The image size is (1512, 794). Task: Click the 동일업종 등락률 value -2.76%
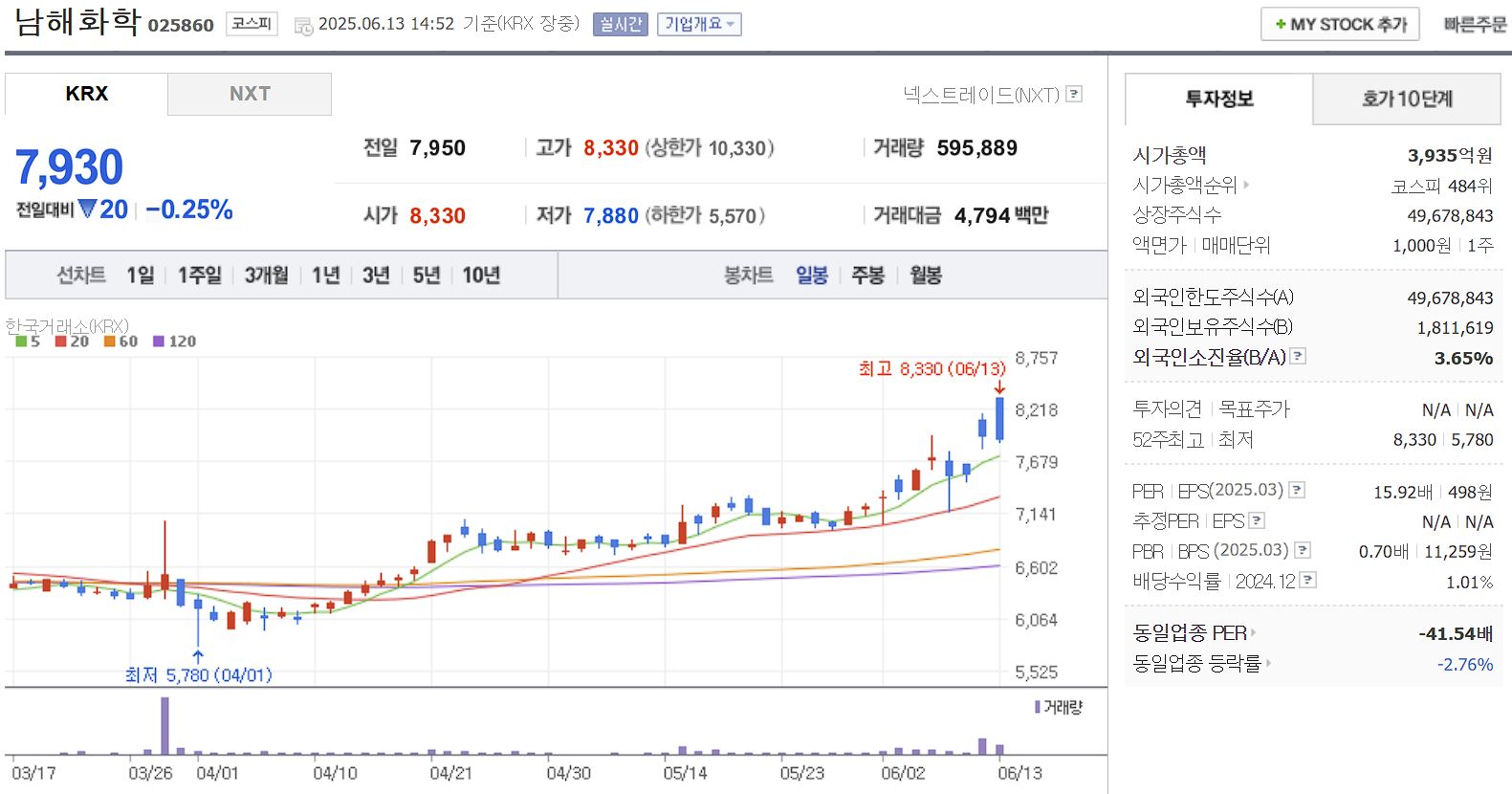[x=1465, y=664]
